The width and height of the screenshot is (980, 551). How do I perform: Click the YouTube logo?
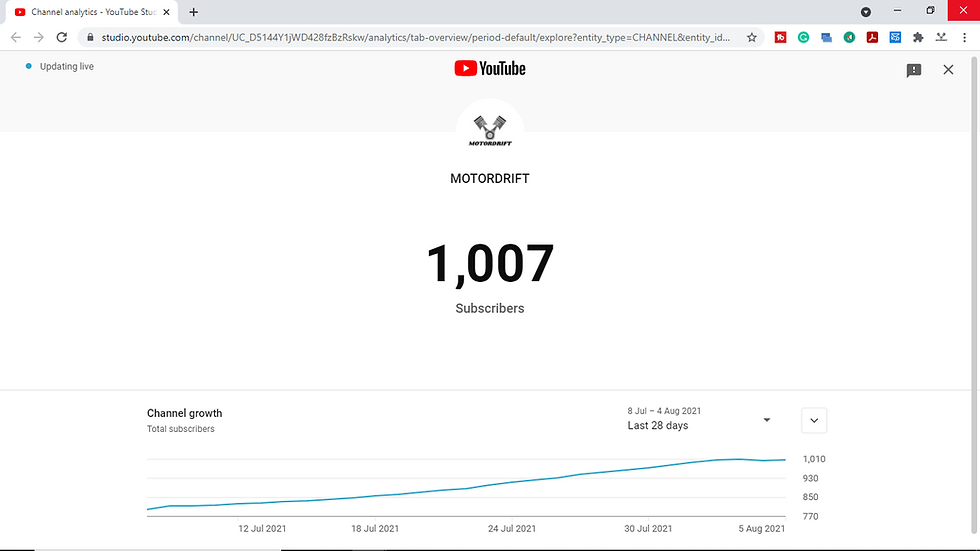point(490,68)
